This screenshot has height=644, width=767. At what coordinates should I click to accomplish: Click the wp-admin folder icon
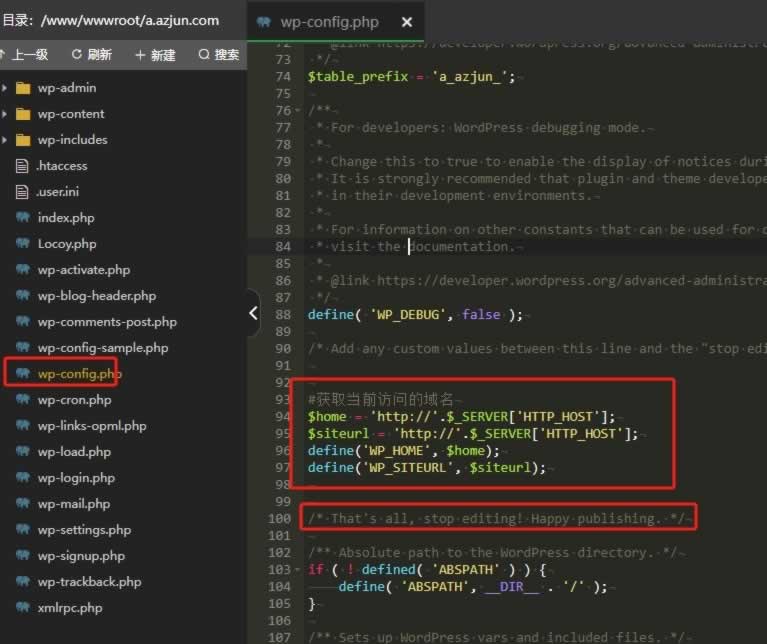[x=23, y=88]
